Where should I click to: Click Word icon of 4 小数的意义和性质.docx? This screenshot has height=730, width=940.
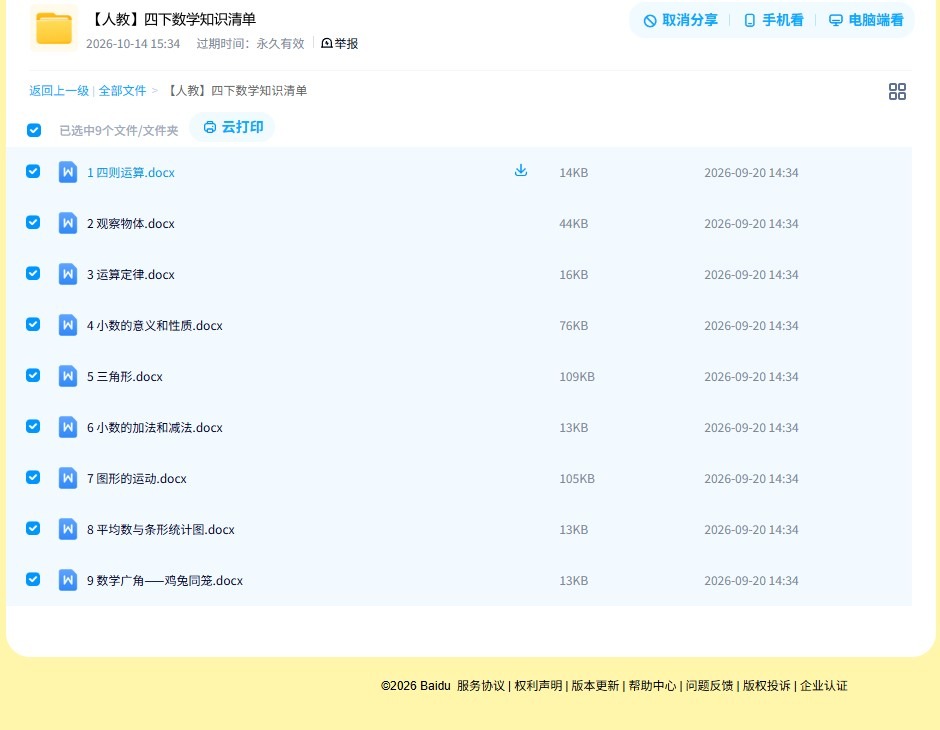tap(68, 325)
